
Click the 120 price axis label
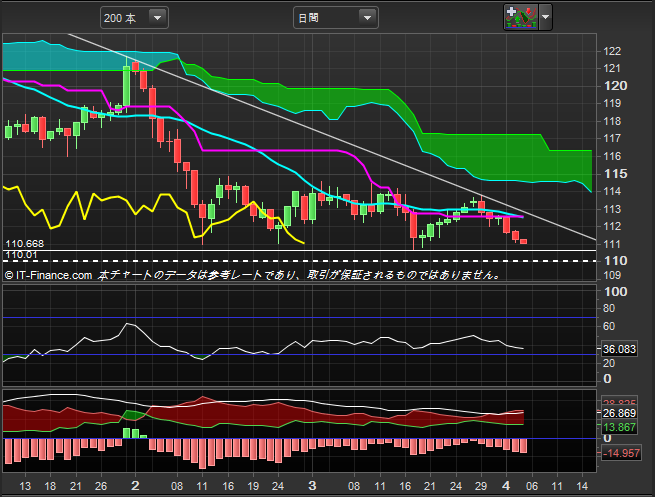[x=615, y=86]
